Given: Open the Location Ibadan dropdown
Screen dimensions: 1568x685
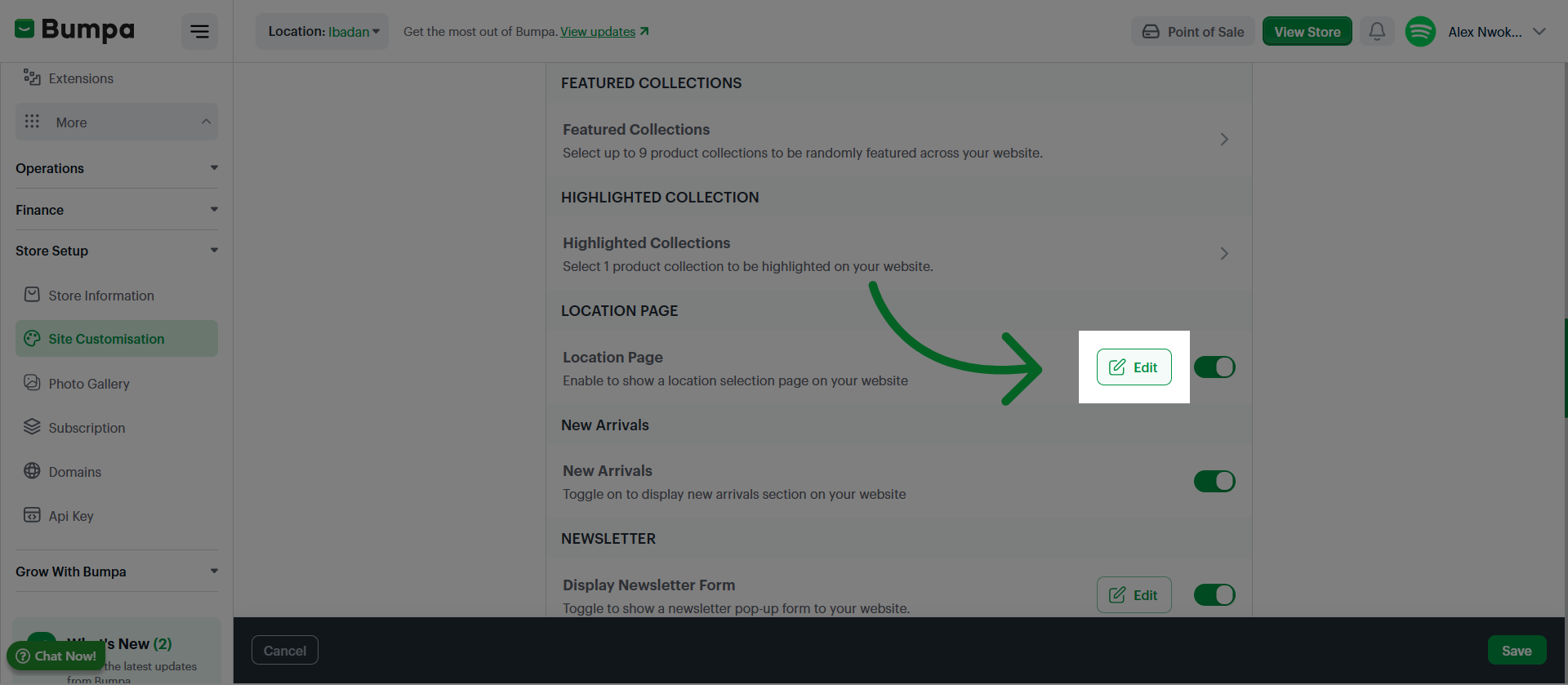Looking at the screenshot, I should pyautogui.click(x=323, y=32).
